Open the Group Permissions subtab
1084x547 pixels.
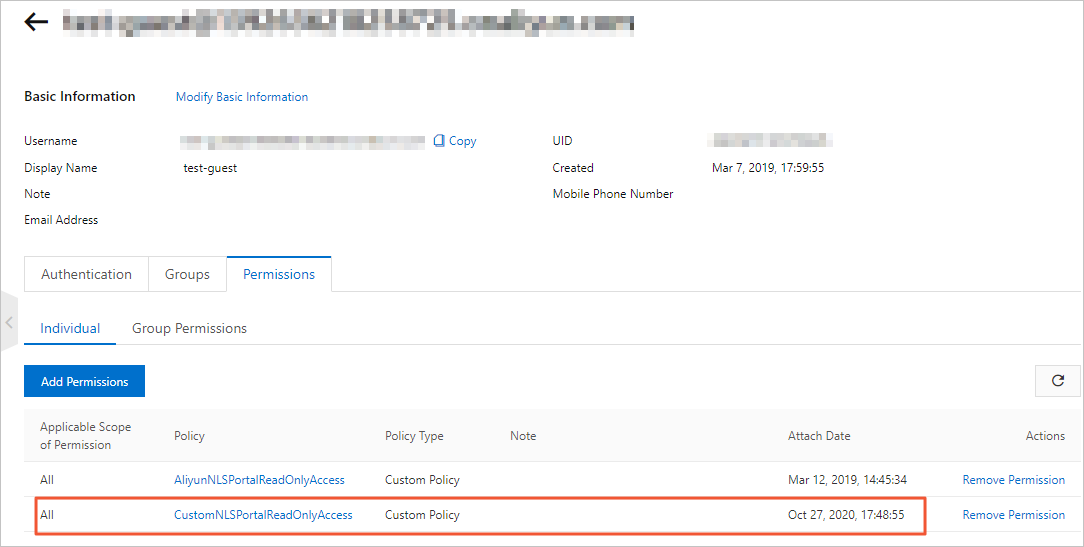pyautogui.click(x=189, y=328)
